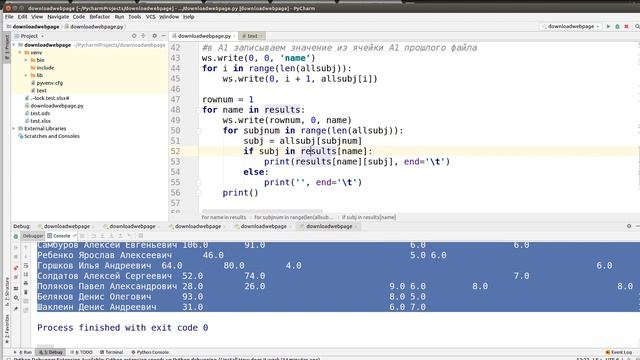
Task: Toggle the 2: Favorites side tool window
Action: 7,329
